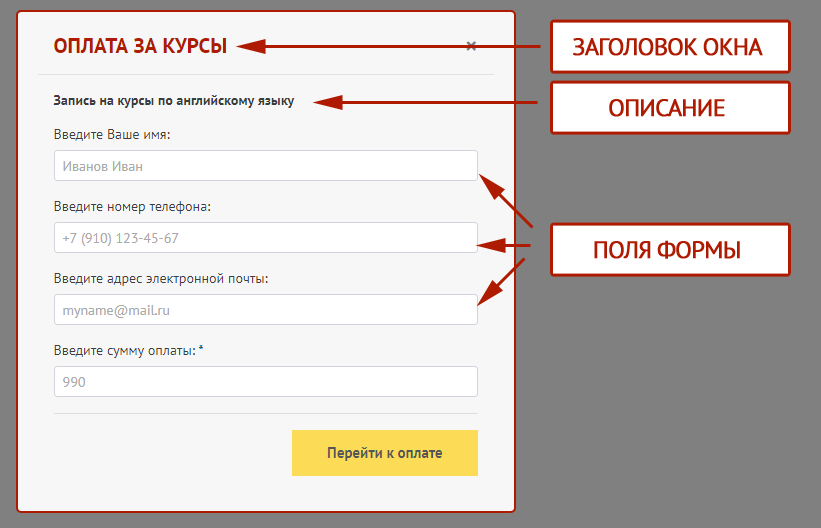The height and width of the screenshot is (528, 821).
Task: Click the Введите сумму оплаты label
Action: [125, 350]
